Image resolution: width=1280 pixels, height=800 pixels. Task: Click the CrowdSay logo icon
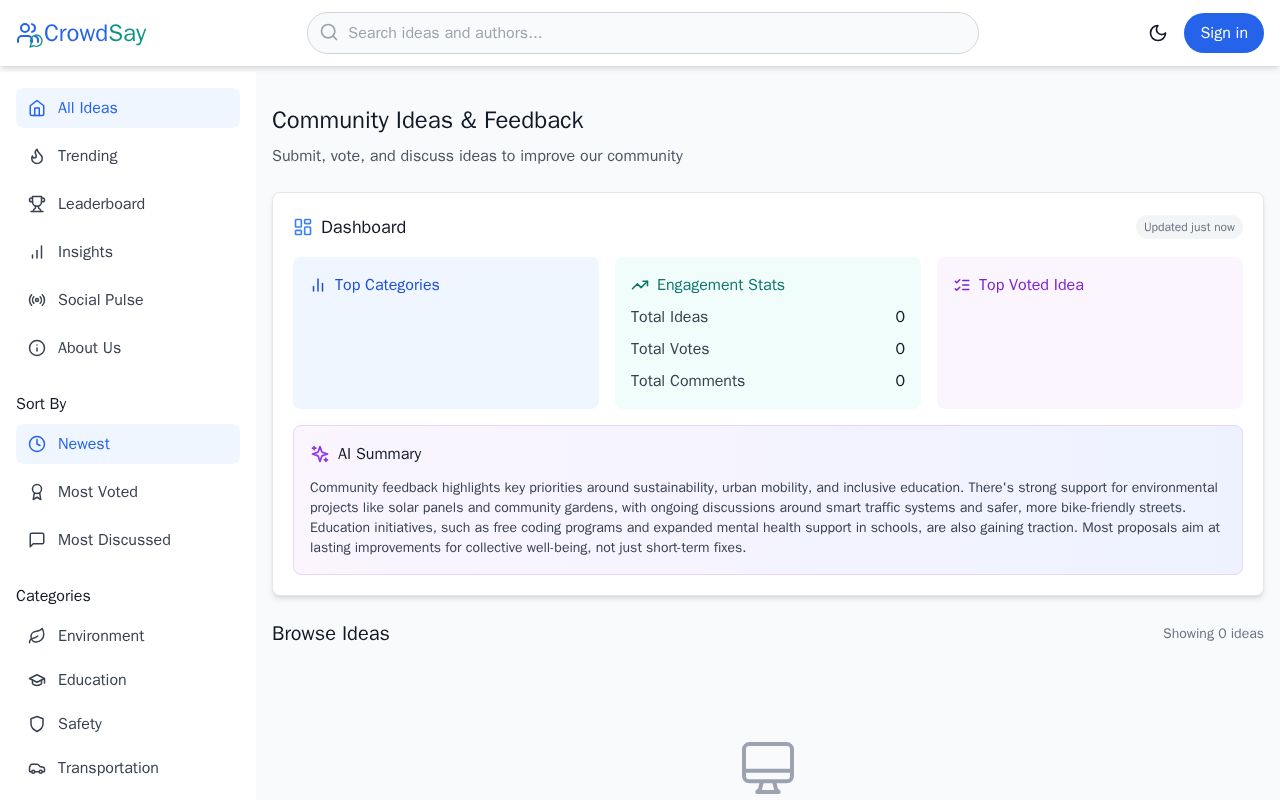pyautogui.click(x=29, y=34)
